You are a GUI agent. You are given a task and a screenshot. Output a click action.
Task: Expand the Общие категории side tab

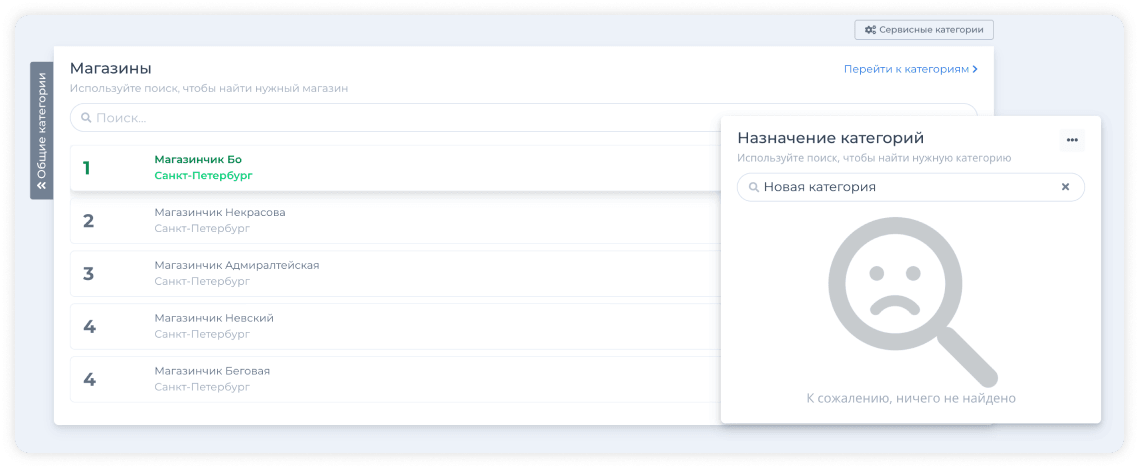click(x=41, y=130)
